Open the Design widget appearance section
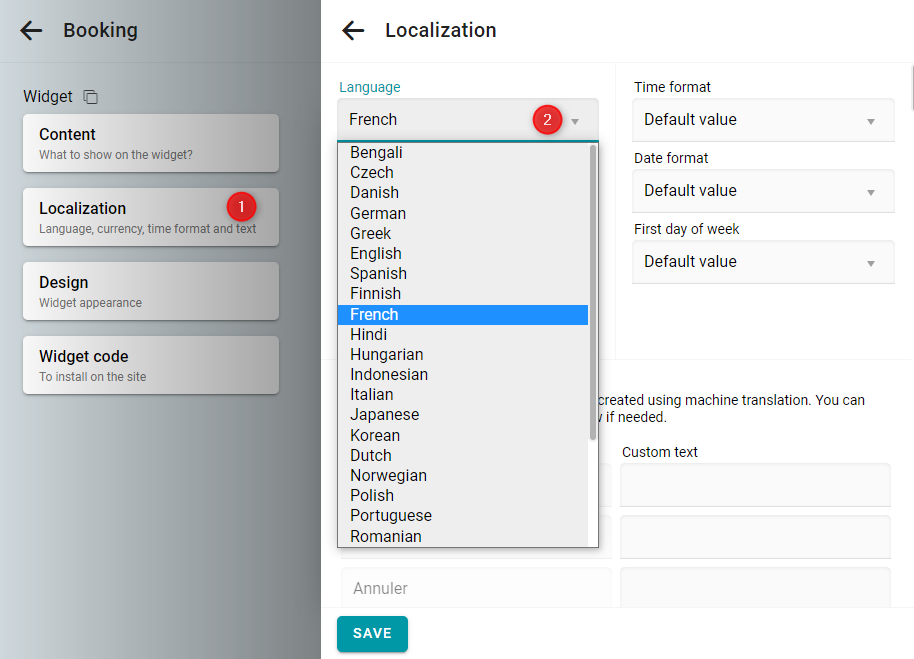The image size is (914, 659). coord(151,291)
